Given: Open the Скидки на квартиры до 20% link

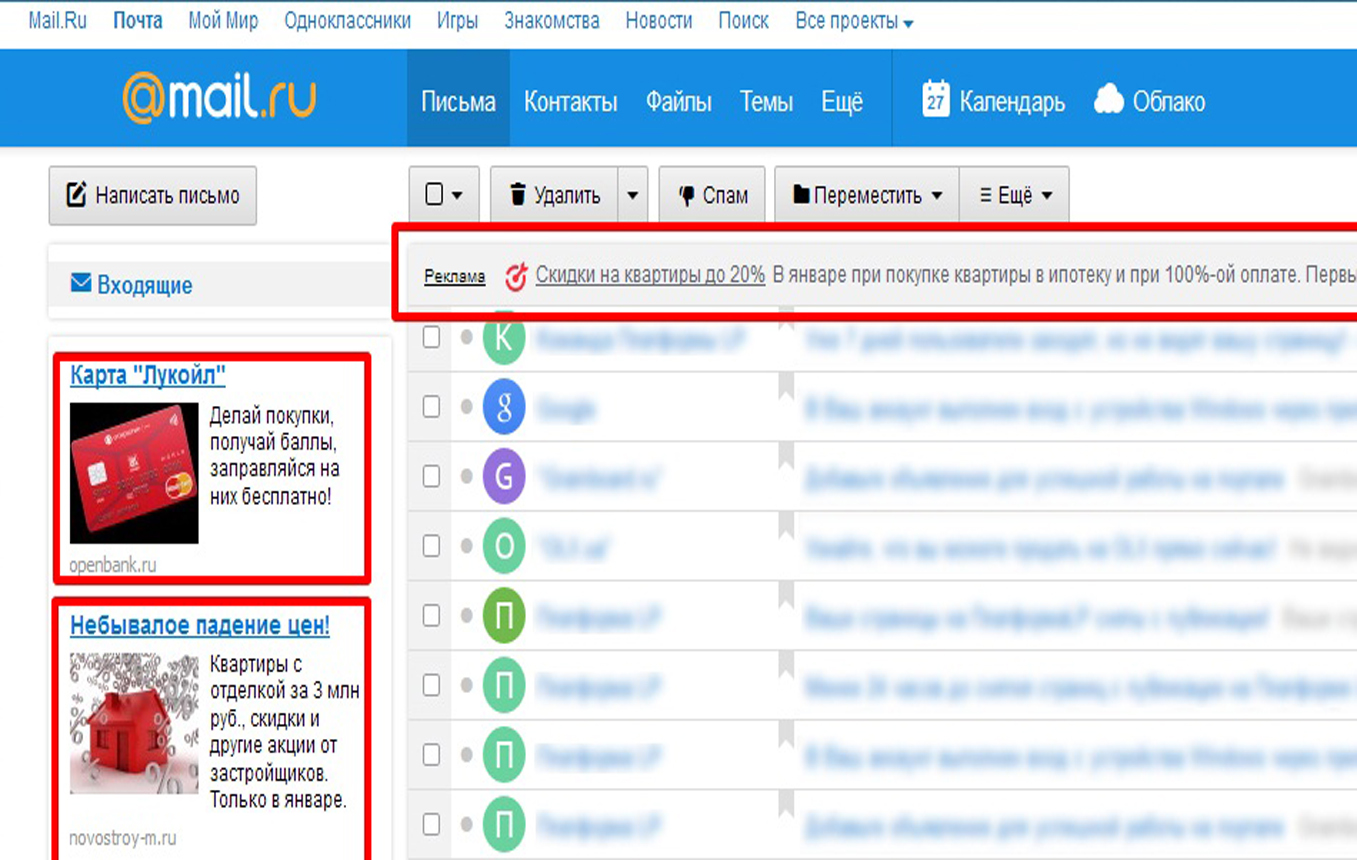Looking at the screenshot, I should (x=649, y=275).
